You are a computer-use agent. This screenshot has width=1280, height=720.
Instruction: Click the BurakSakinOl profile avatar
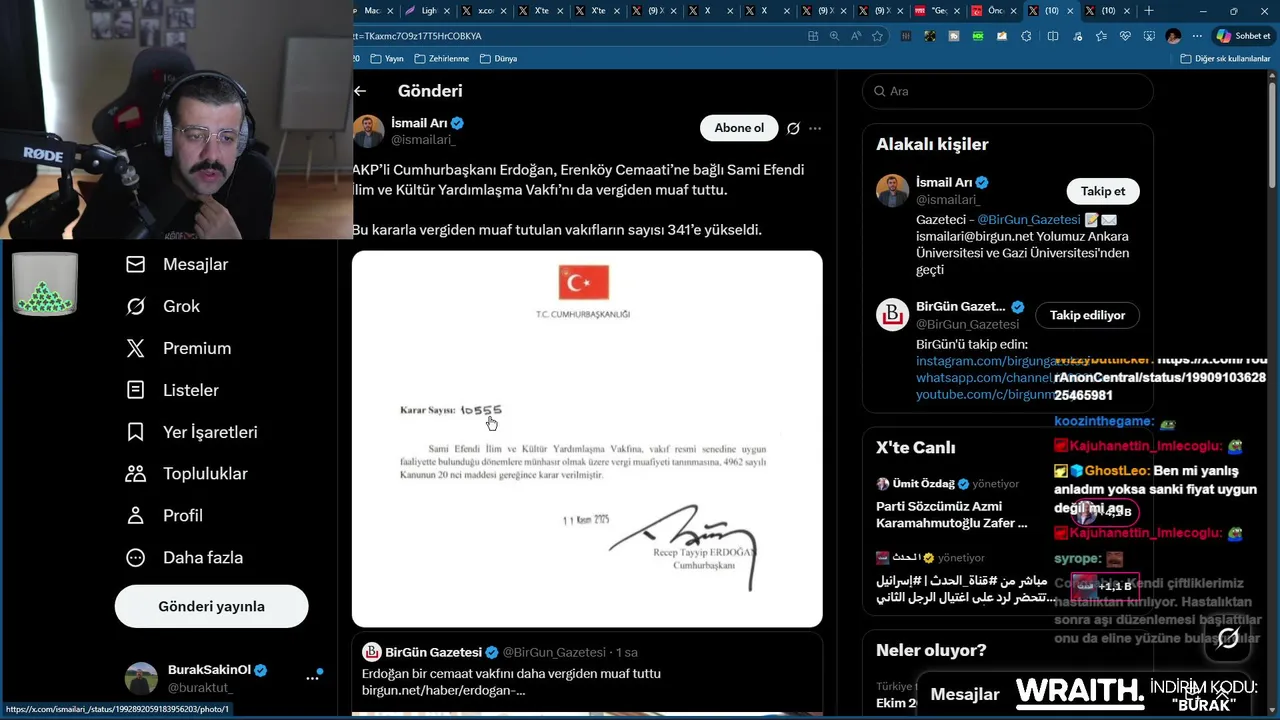[141, 678]
